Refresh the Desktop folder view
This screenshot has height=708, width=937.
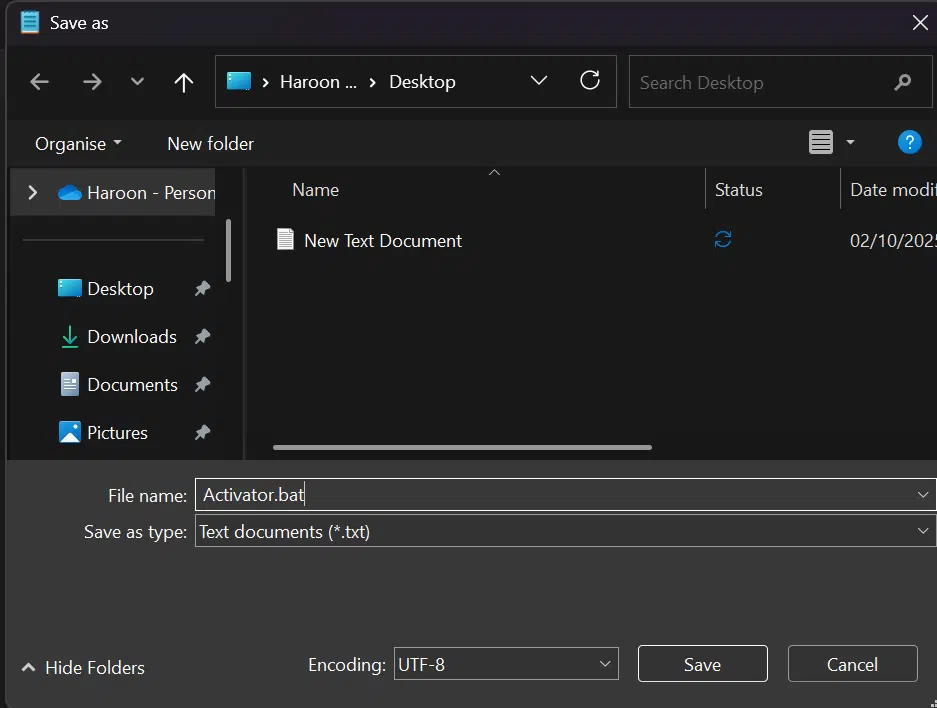[x=590, y=81]
